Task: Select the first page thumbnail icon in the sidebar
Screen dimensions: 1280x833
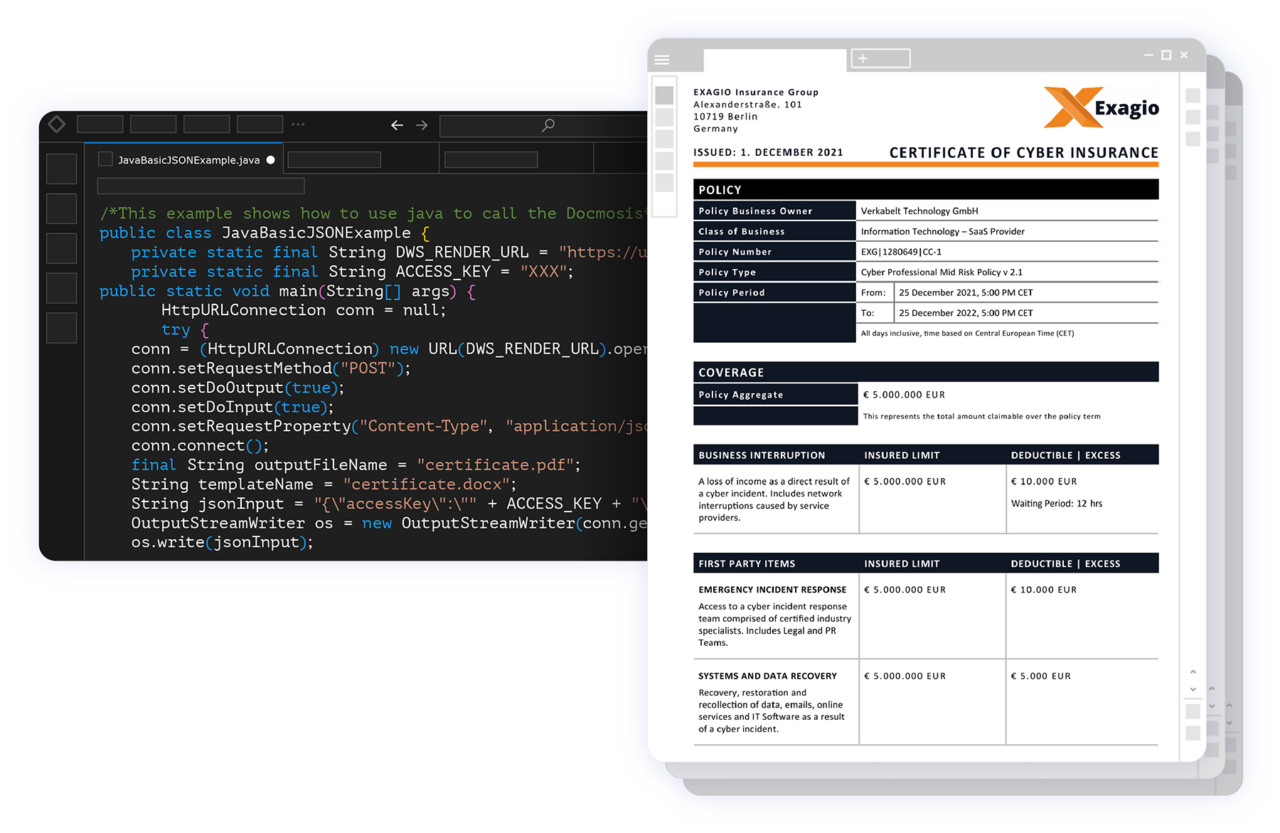Action: click(665, 94)
